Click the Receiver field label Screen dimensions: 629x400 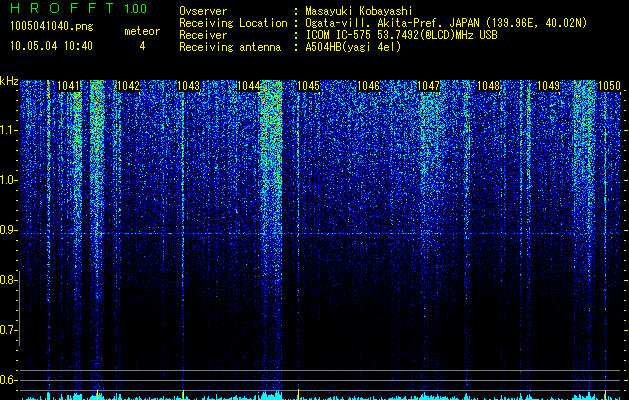pyautogui.click(x=203, y=35)
